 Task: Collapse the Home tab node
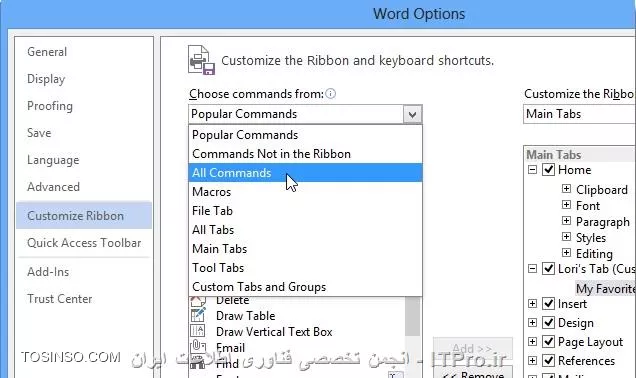532,170
